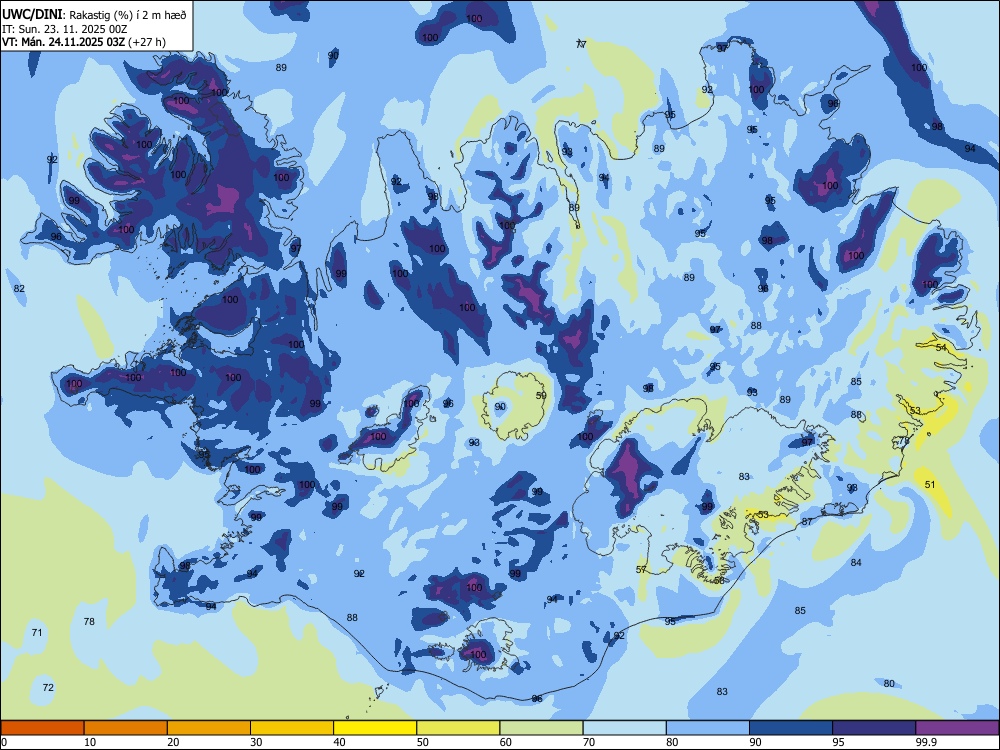This screenshot has width=1000, height=750.
Task: Click the 'IT: Sun. 23. 11. 2025 00Z' line
Action: pos(64,29)
